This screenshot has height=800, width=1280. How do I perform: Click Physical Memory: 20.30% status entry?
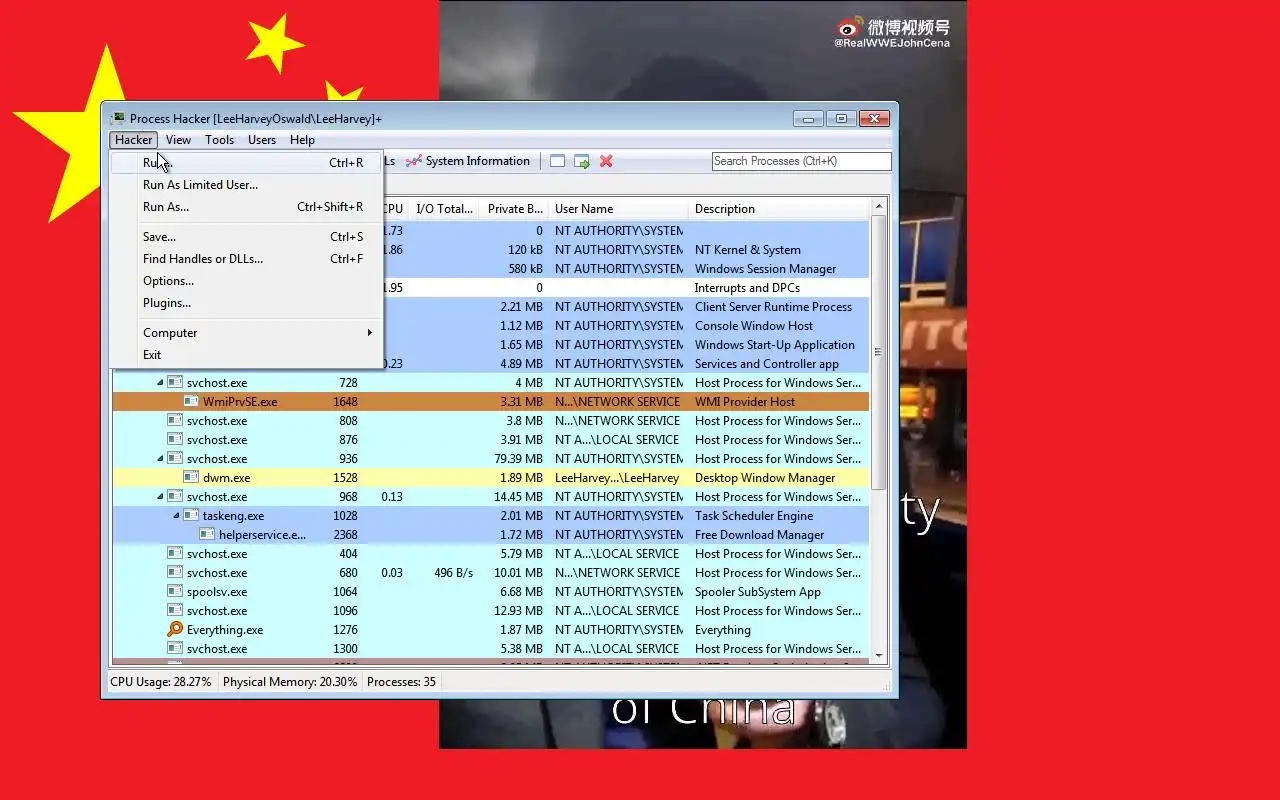point(290,682)
